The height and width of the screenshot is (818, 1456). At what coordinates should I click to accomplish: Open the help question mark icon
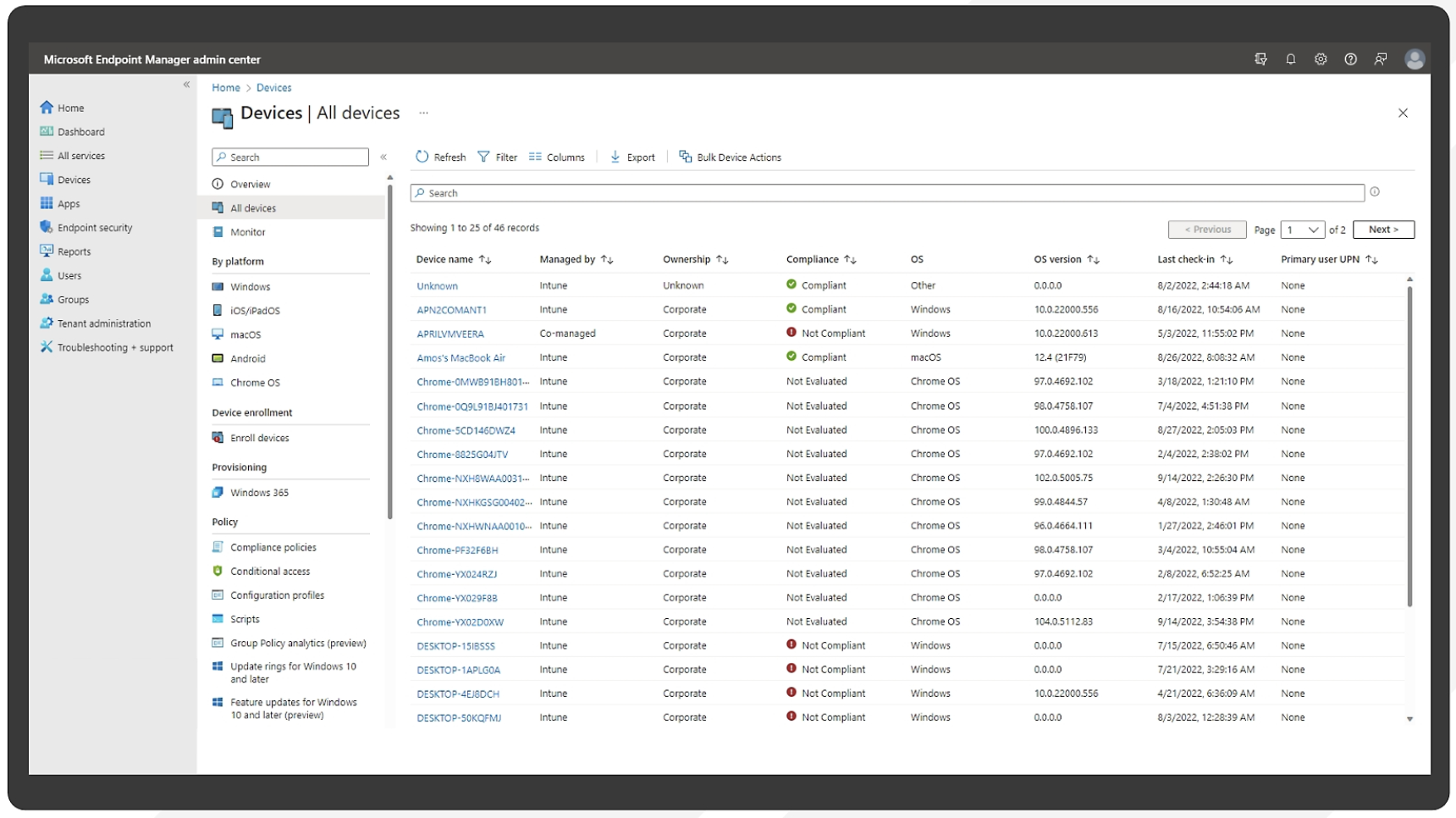(1351, 59)
